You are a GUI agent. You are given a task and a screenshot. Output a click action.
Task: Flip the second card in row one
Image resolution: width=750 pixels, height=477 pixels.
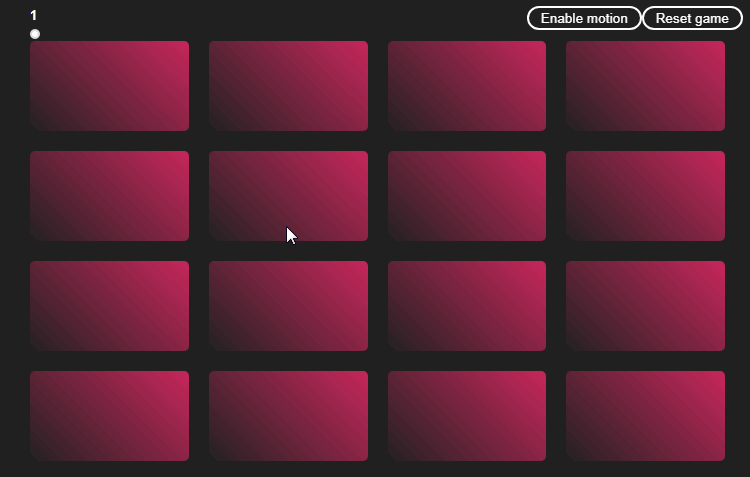[288, 86]
